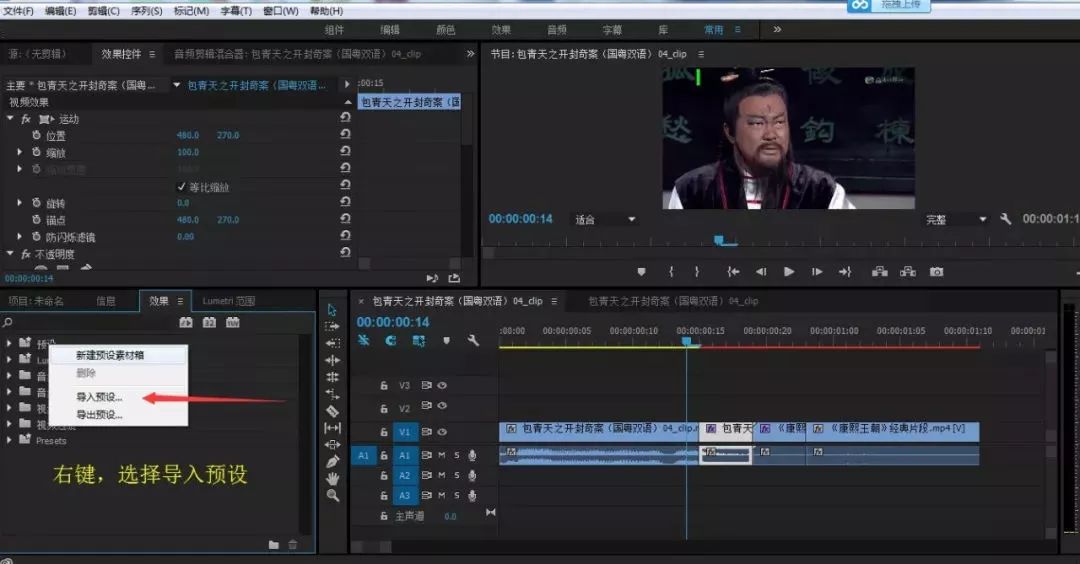Click the Export Frame camera icon
The height and width of the screenshot is (564, 1080).
[x=936, y=272]
